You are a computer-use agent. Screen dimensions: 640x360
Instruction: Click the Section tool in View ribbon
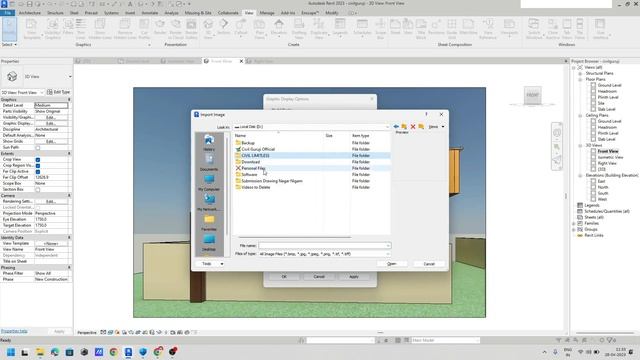(224, 27)
